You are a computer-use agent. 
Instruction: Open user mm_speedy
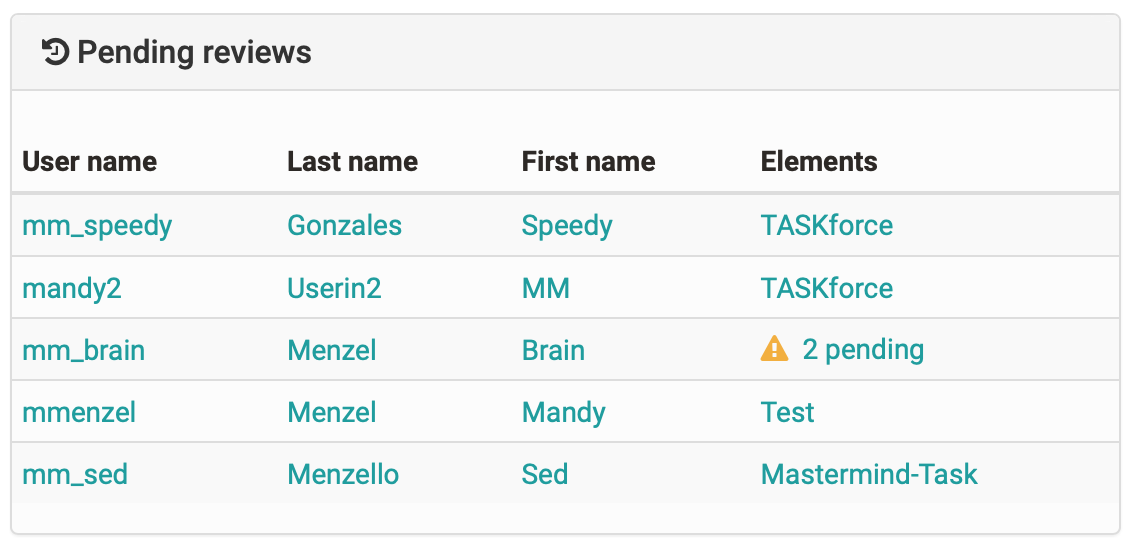pyautogui.click(x=97, y=226)
